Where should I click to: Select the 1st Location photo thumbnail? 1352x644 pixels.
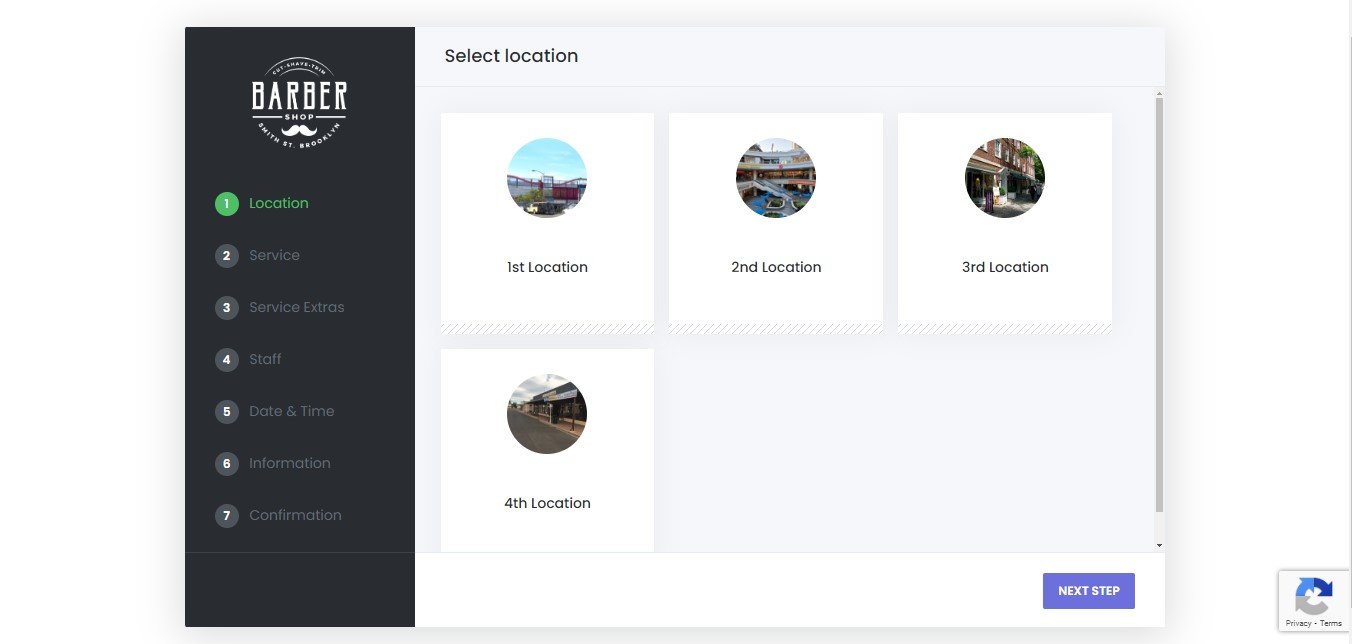click(x=547, y=178)
